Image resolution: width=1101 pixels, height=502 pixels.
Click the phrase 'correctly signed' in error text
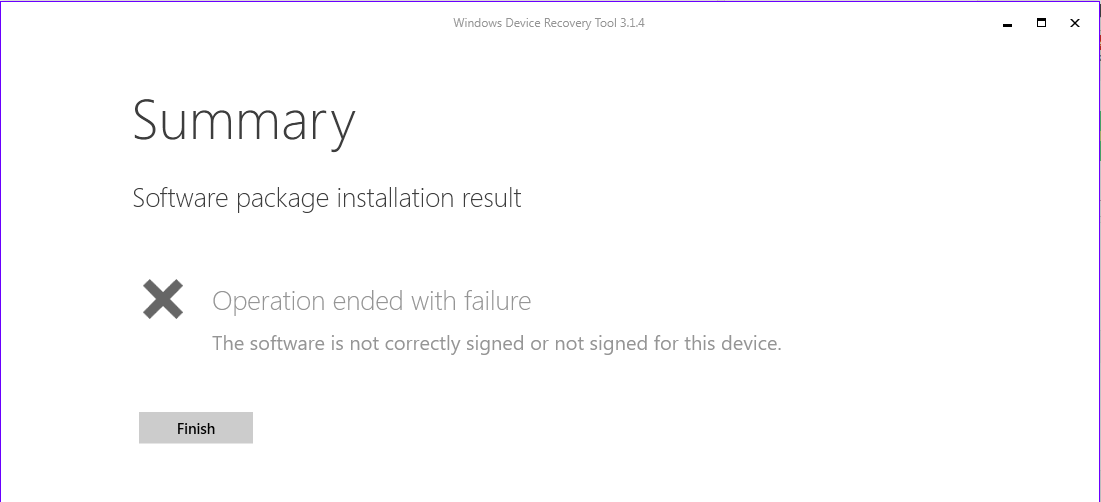(448, 344)
